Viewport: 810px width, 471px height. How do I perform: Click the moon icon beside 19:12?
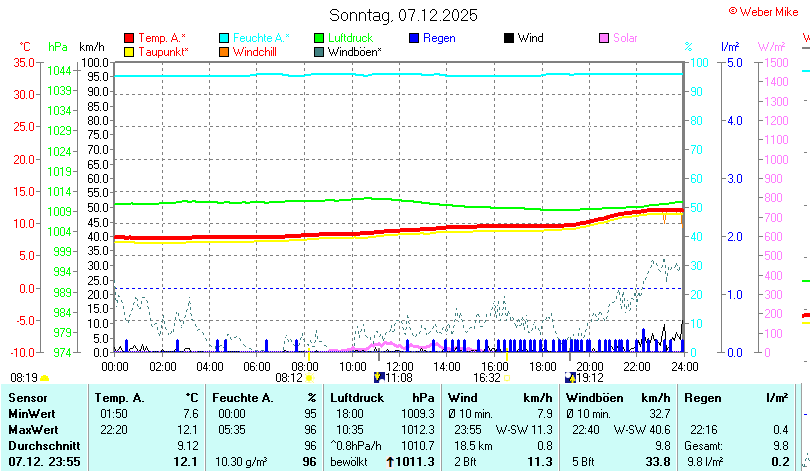click(570, 378)
